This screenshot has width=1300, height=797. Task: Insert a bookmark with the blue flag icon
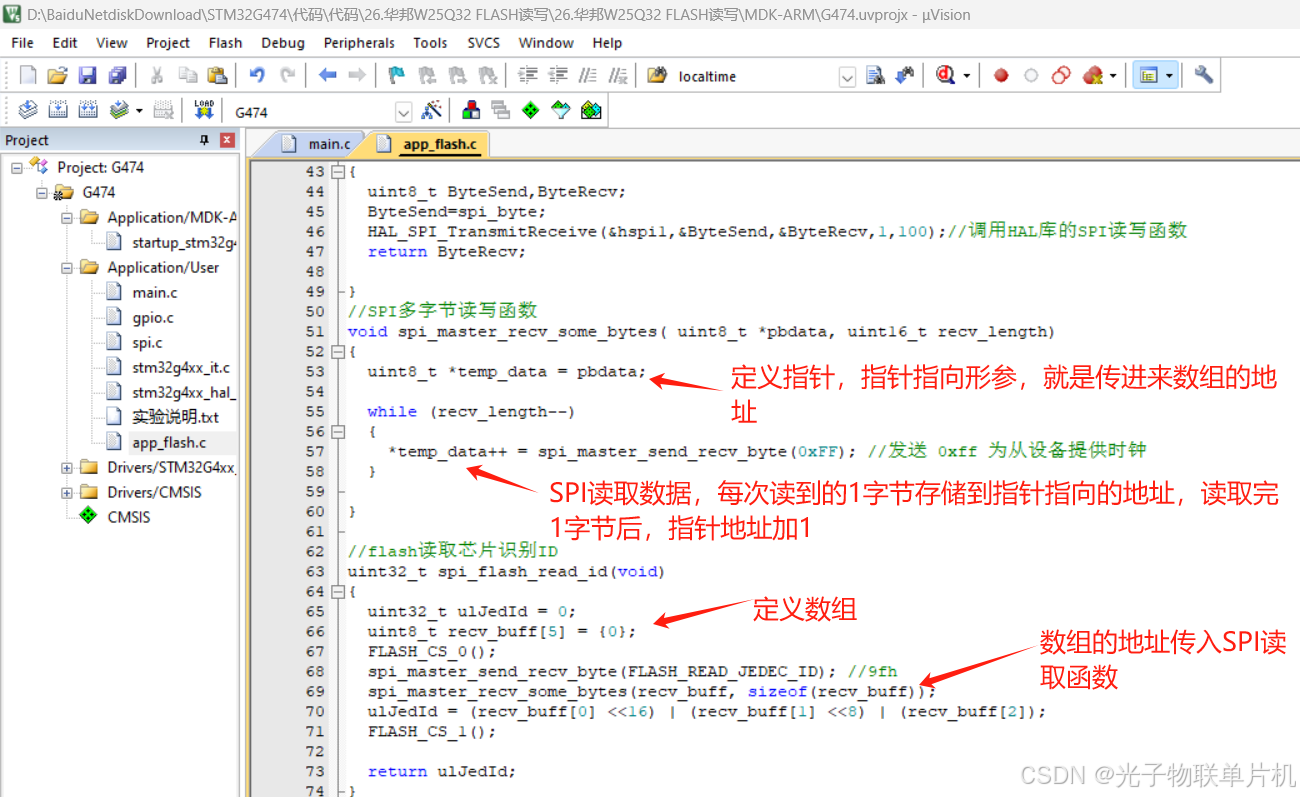[x=397, y=76]
